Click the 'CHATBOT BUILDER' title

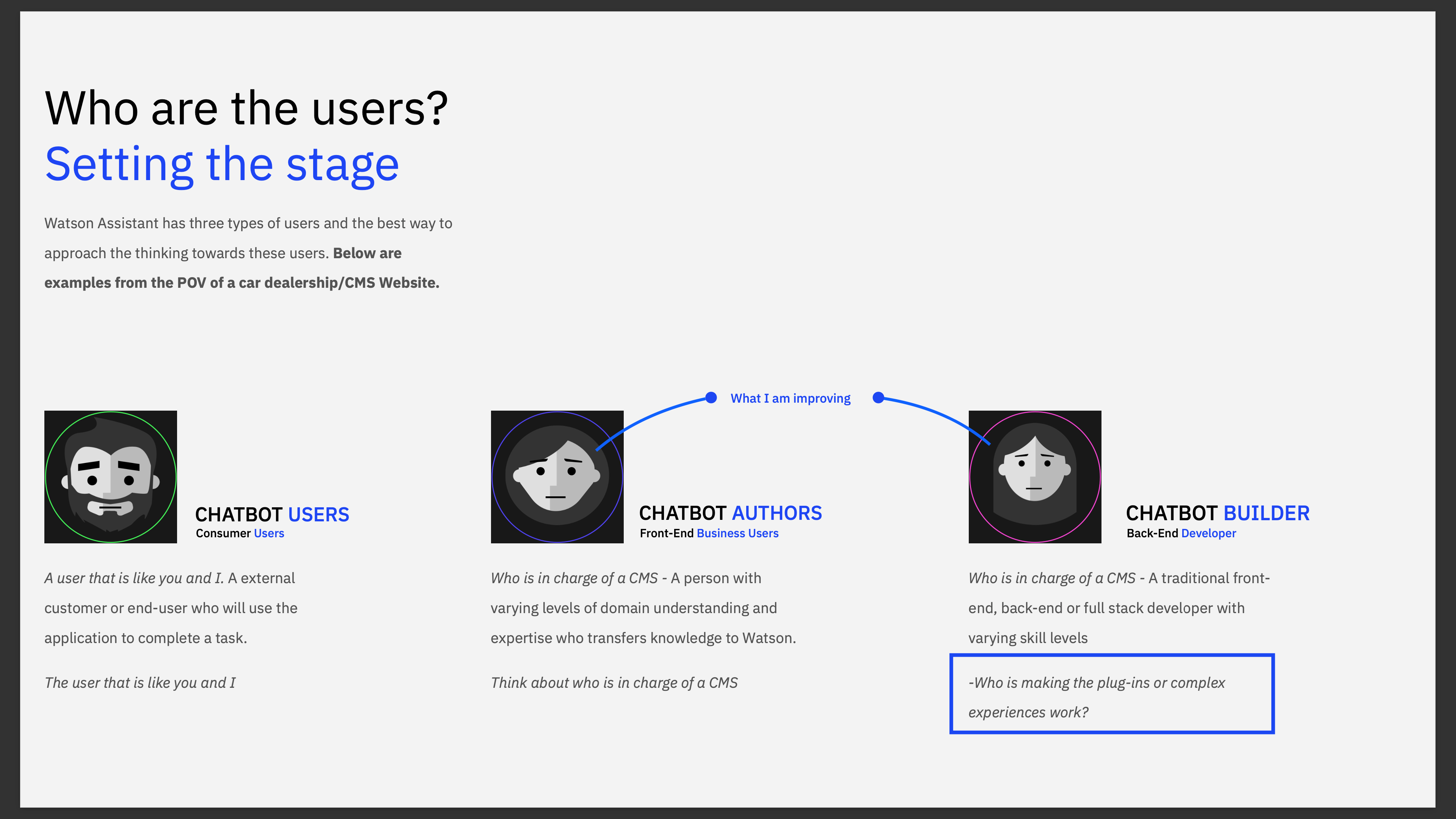(1218, 513)
